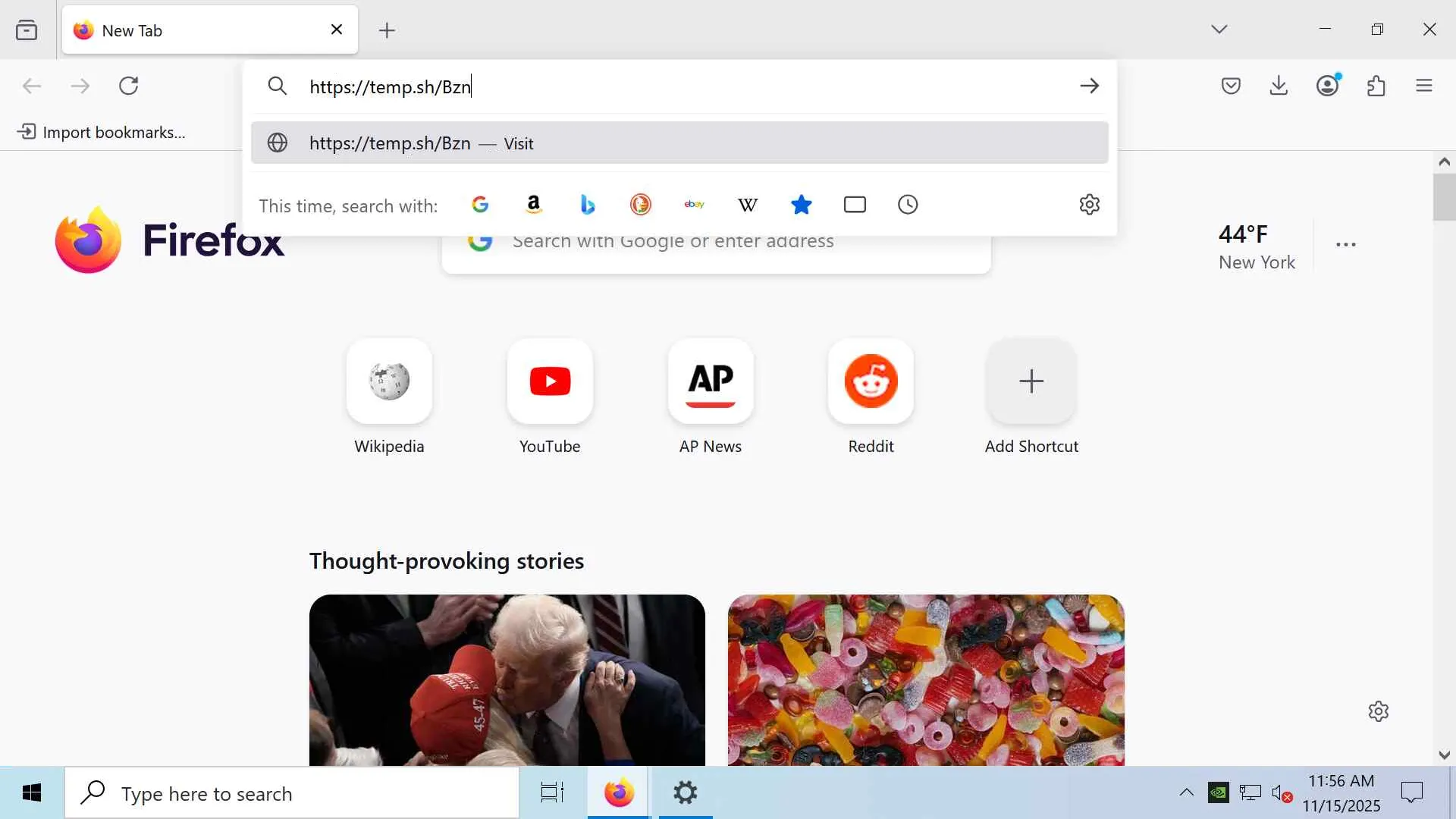1456x819 pixels.
Task: Expand the list all tabs chevron
Action: click(1219, 30)
